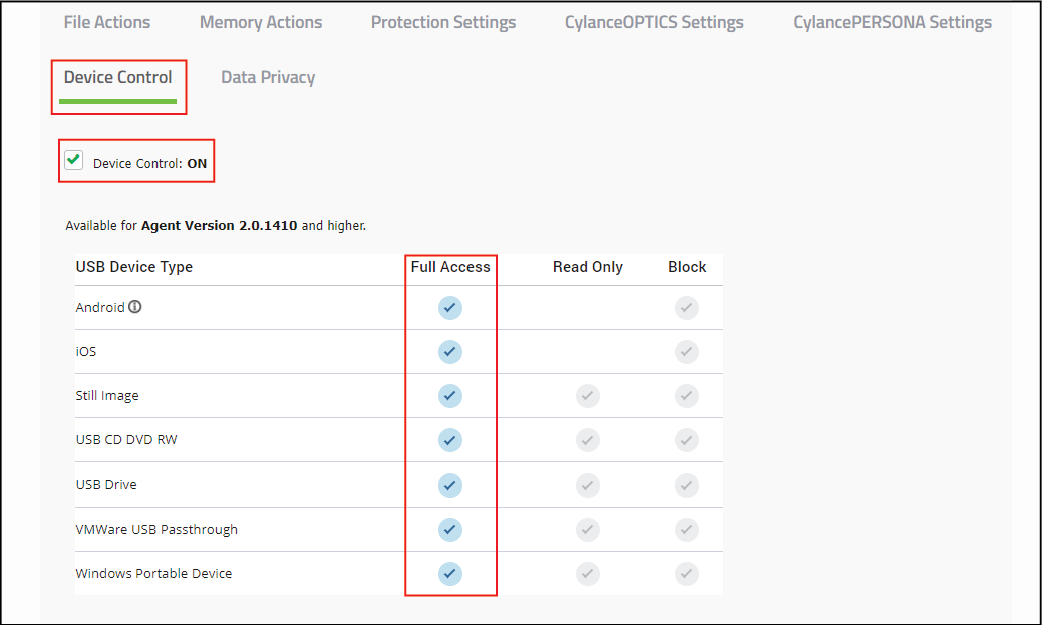Select Full Access for Android

450,308
